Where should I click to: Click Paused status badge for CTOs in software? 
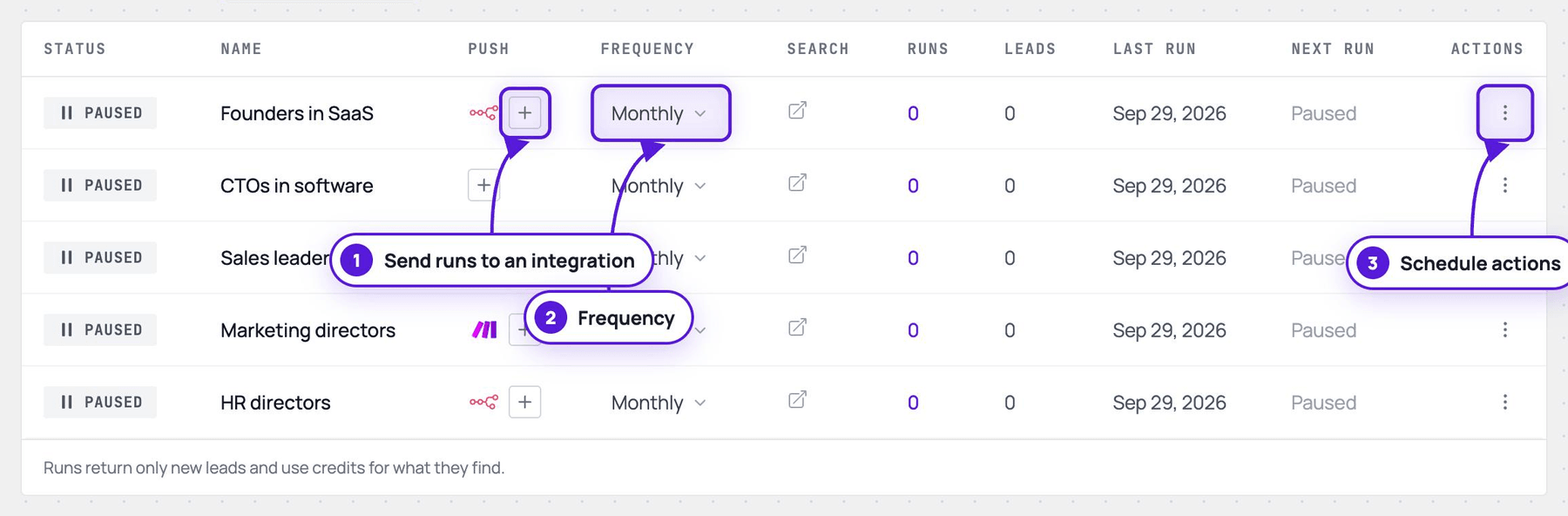coord(100,185)
